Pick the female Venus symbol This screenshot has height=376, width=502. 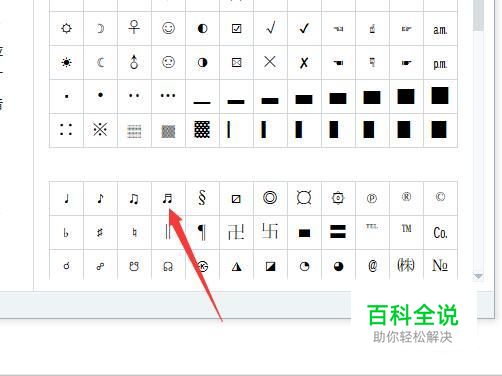[x=134, y=27]
